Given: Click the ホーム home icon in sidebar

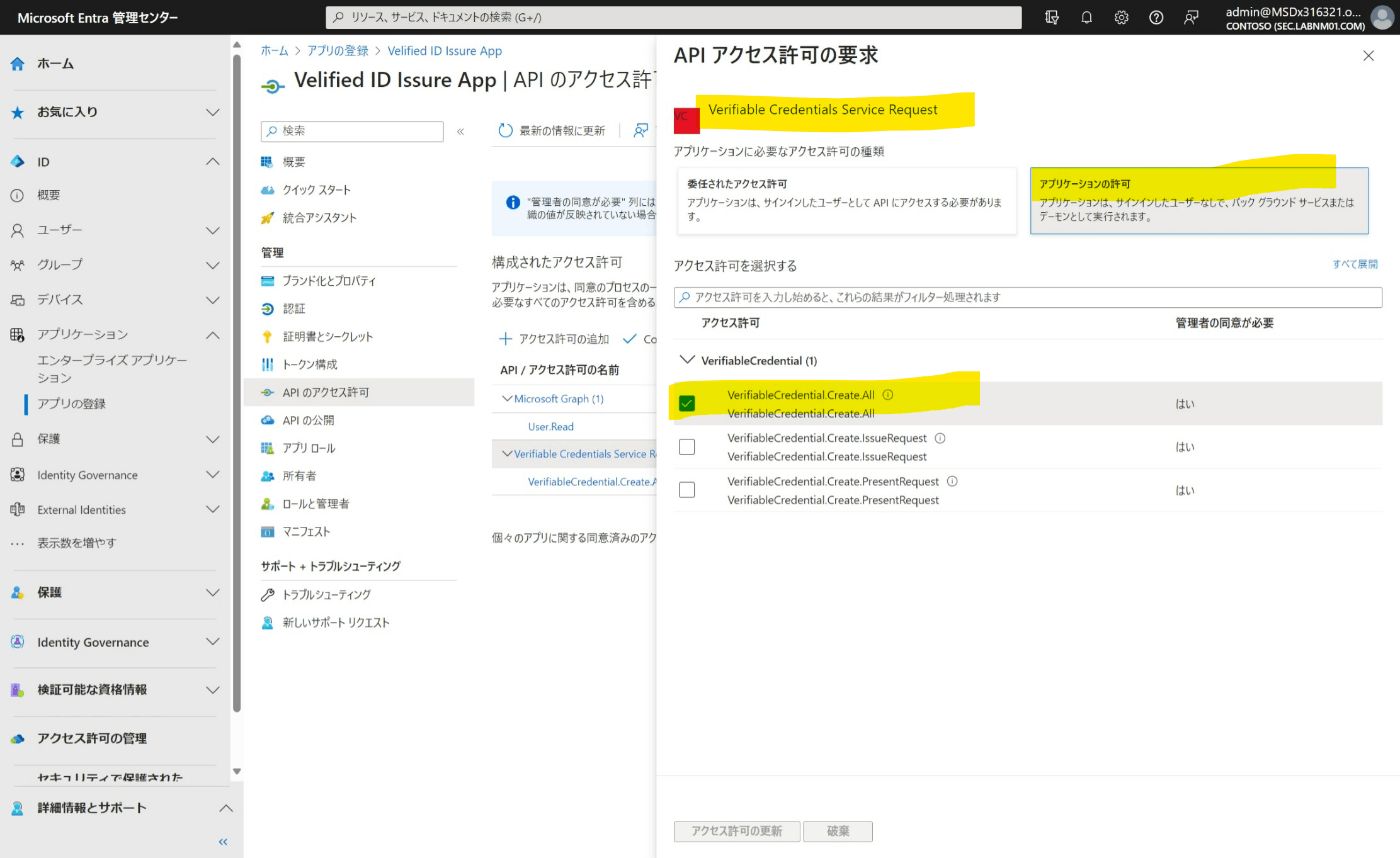Looking at the screenshot, I should 17,64.
